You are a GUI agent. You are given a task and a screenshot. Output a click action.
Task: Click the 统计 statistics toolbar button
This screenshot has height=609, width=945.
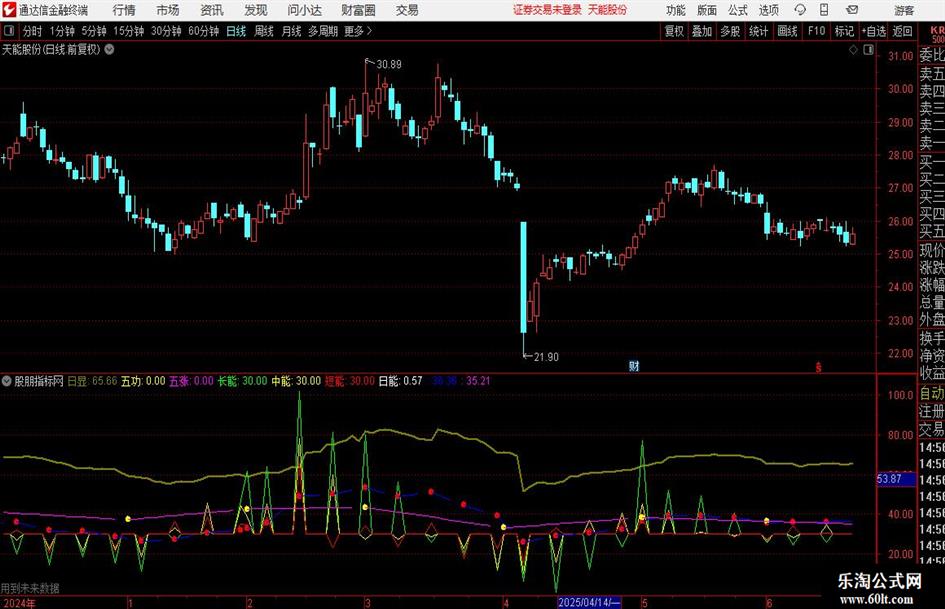click(x=758, y=31)
